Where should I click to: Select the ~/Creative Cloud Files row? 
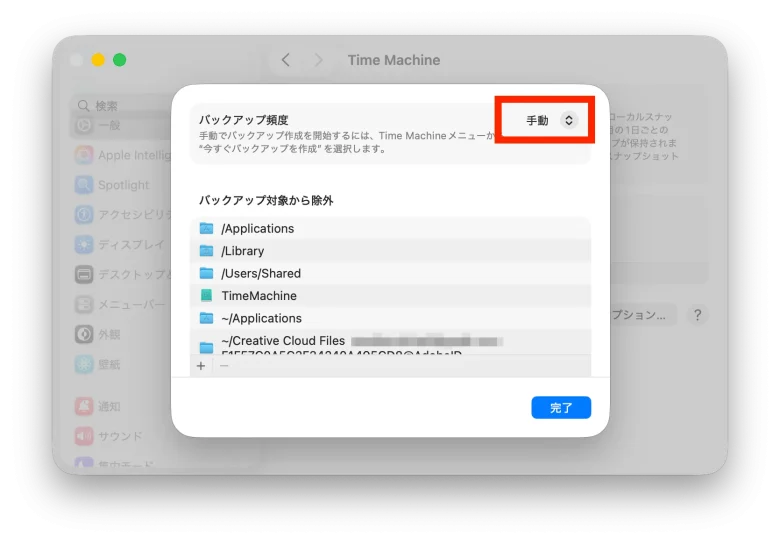click(283, 341)
